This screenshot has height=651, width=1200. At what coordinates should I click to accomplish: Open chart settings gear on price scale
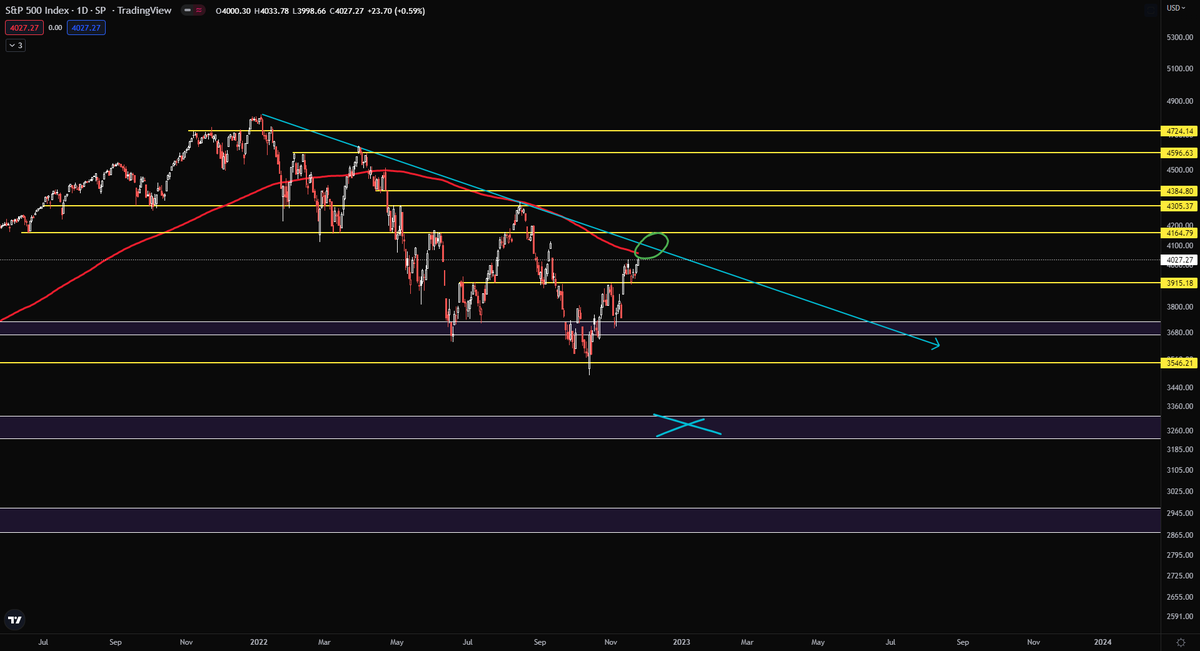1180,642
